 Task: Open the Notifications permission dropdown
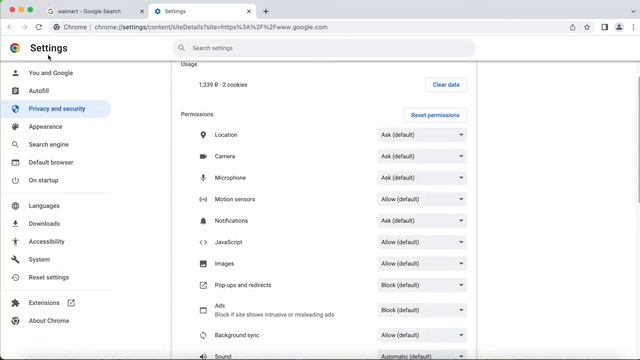pyautogui.click(x=422, y=221)
